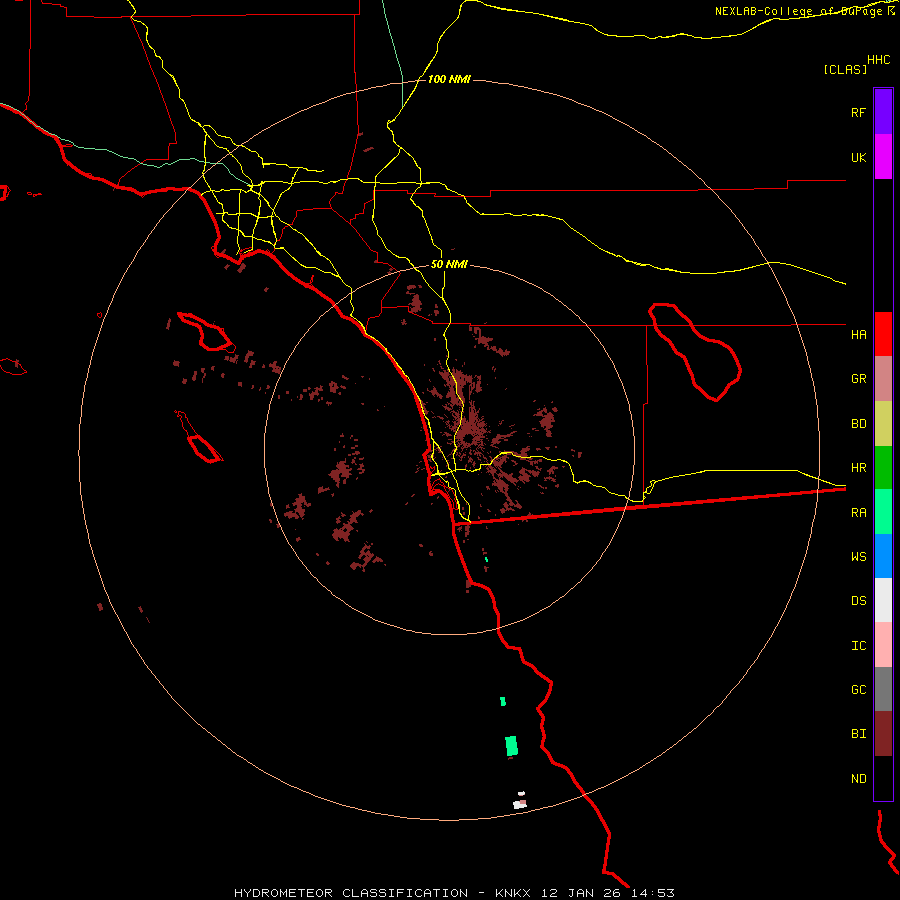Screen dimensions: 900x900
Task: Click the 50 NMI range ring label
Action: pyautogui.click(x=449, y=264)
